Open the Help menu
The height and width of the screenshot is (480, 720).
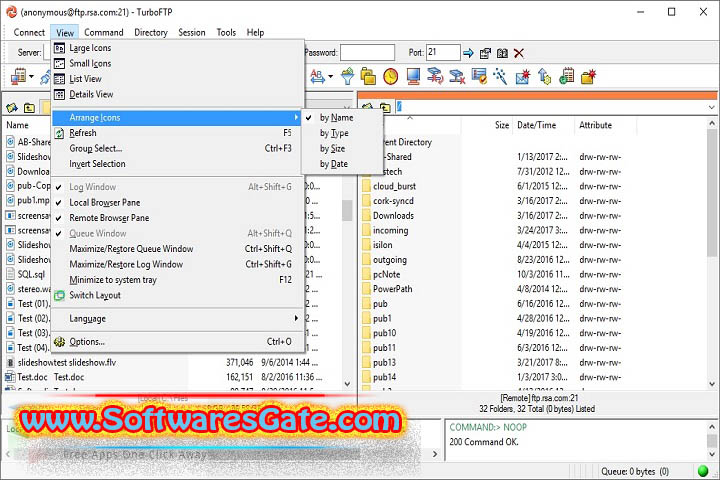coord(255,33)
